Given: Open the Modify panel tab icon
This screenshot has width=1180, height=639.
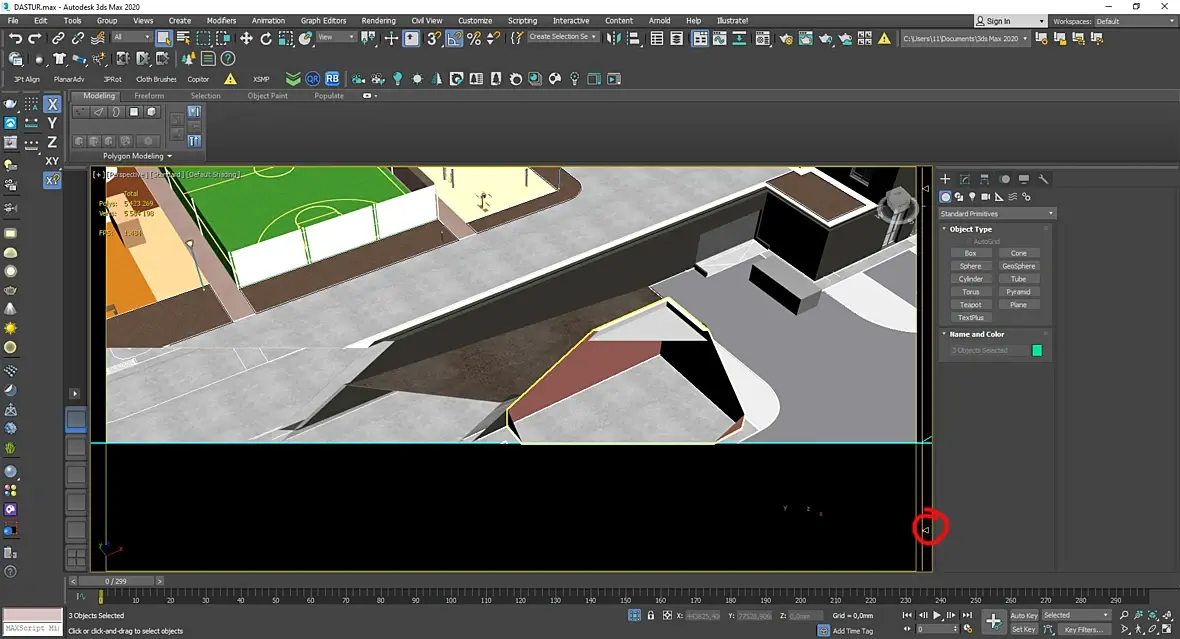Looking at the screenshot, I should tap(965, 179).
